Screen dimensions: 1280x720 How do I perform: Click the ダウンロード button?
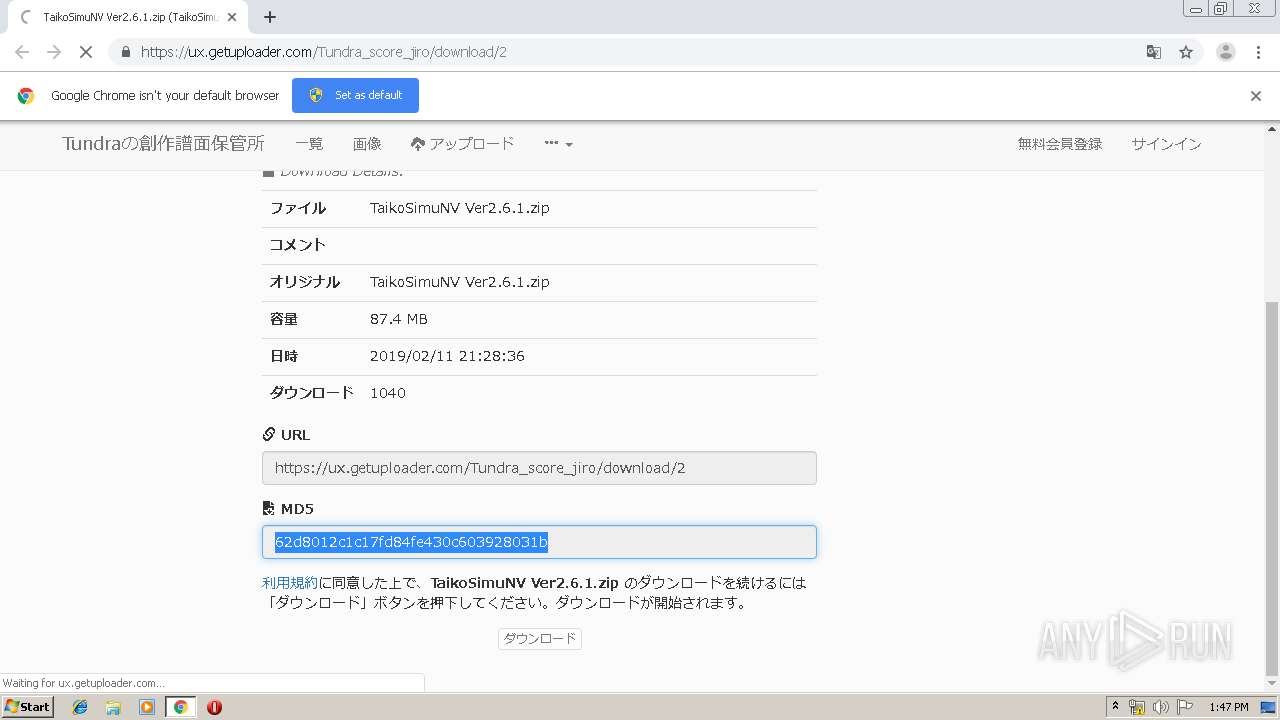[x=539, y=638]
